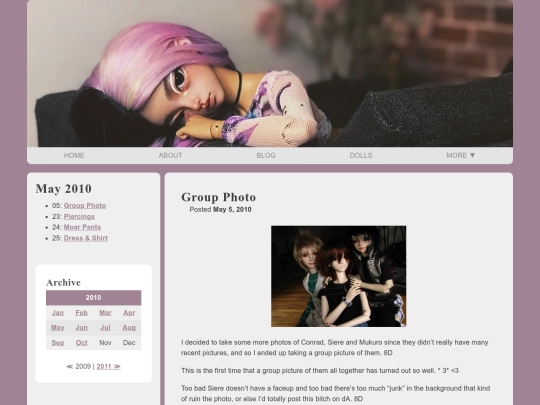Screen dimensions: 540x405
Task: View March 2010 archive
Action: pos(105,313)
